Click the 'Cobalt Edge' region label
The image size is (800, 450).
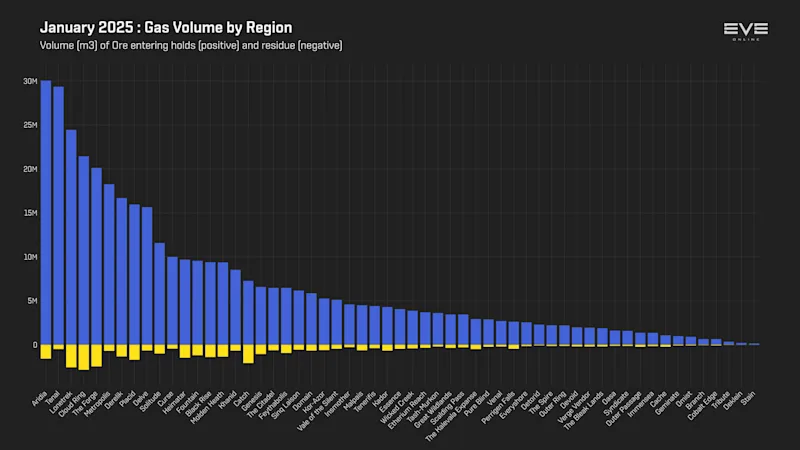click(703, 405)
